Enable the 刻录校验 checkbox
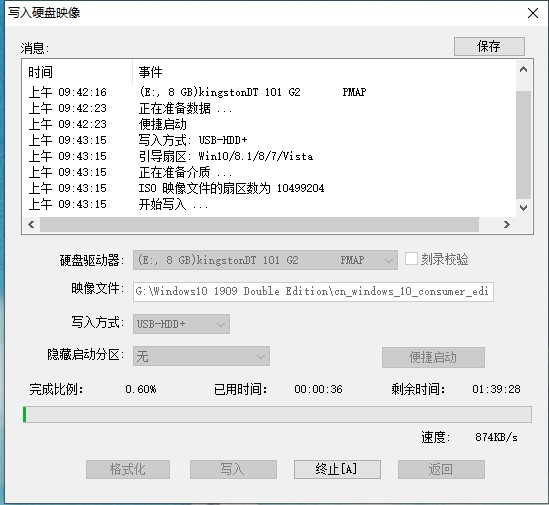549x505 pixels. 411,259
